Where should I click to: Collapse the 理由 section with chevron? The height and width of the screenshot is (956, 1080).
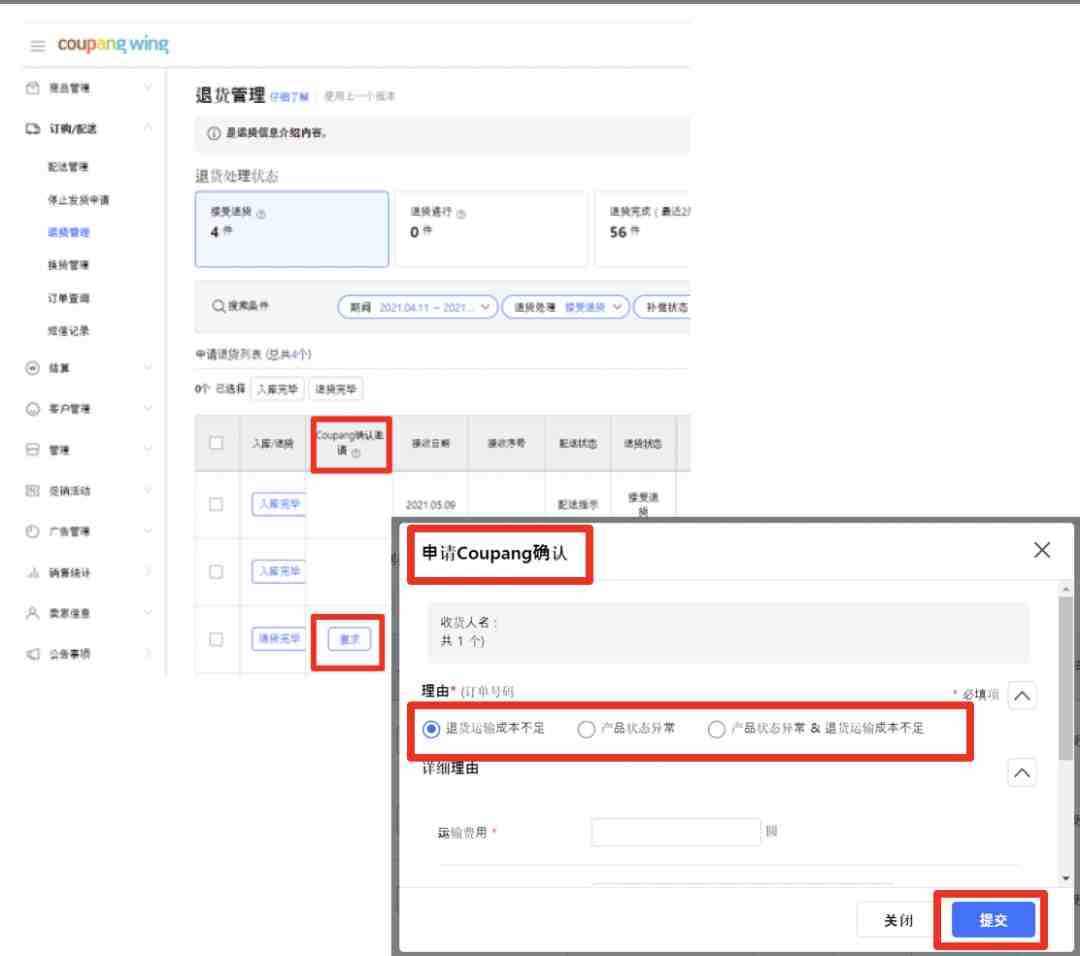(1022, 695)
